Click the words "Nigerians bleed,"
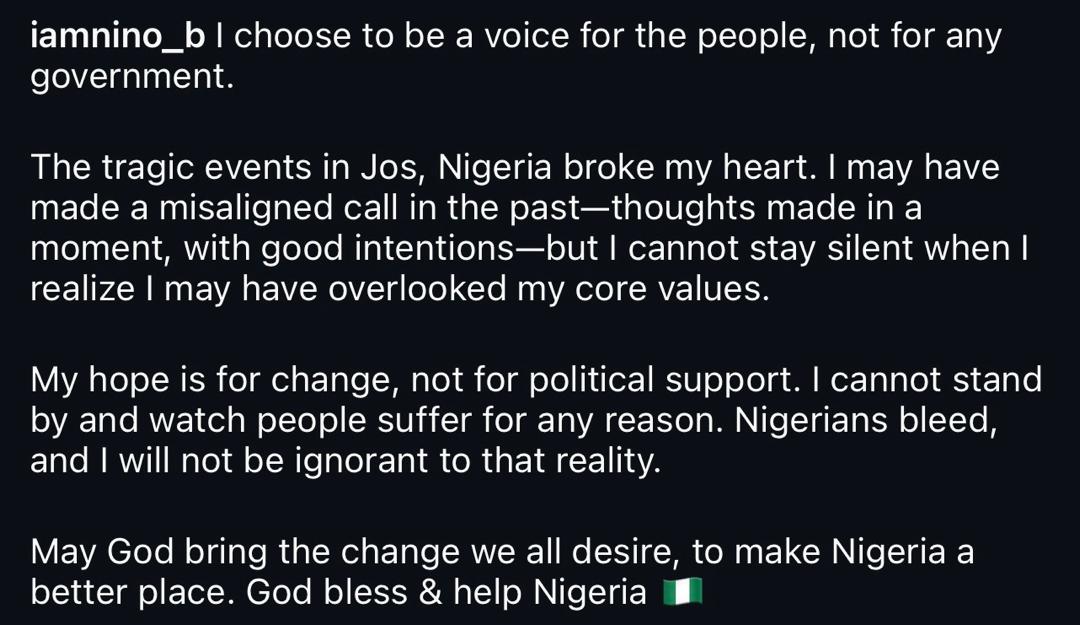This screenshot has height=625, width=1080. click(x=866, y=421)
